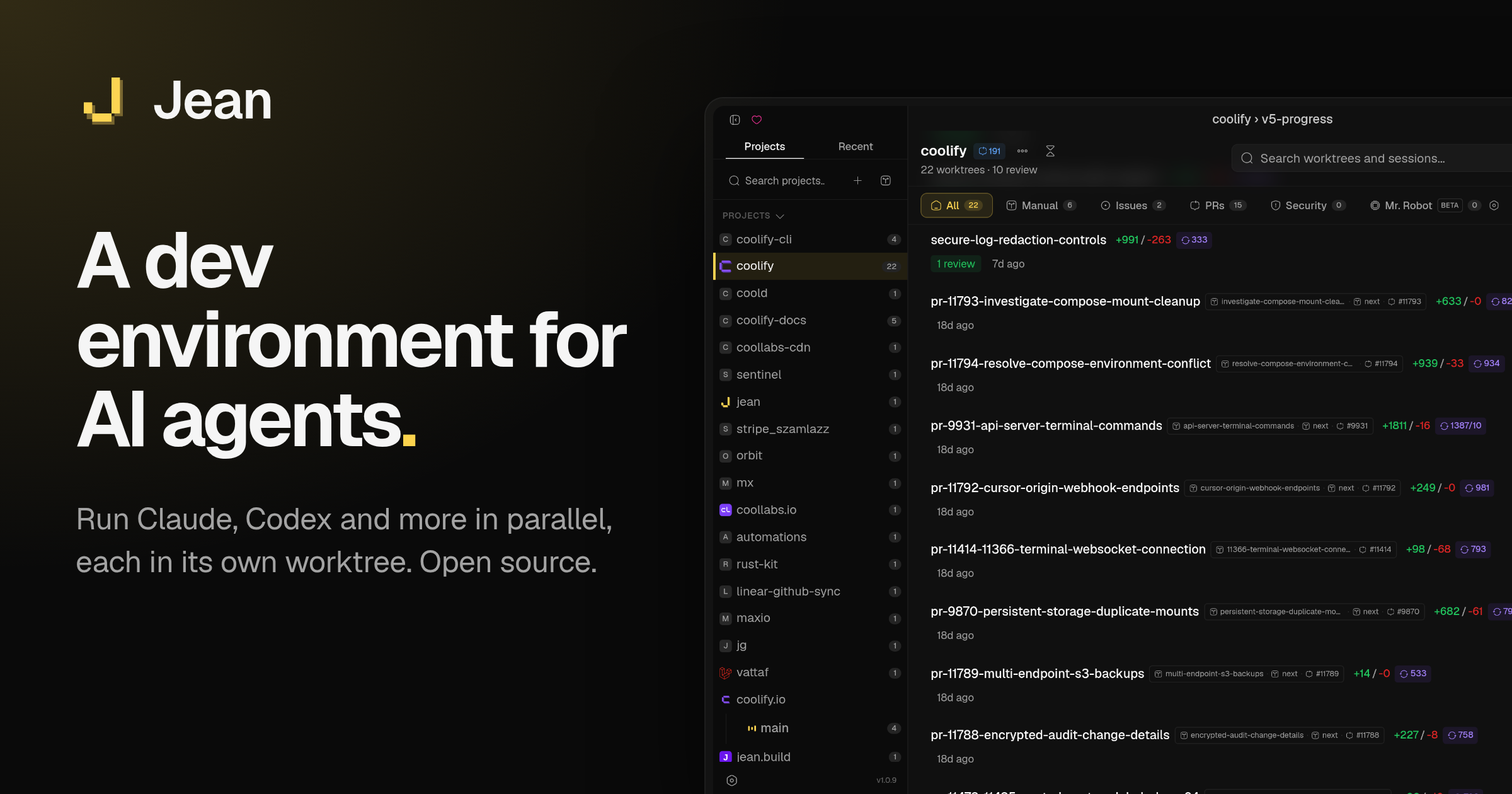Click multi-endpoint-s3-backups branch tag
The height and width of the screenshot is (794, 1512).
click(x=1209, y=674)
